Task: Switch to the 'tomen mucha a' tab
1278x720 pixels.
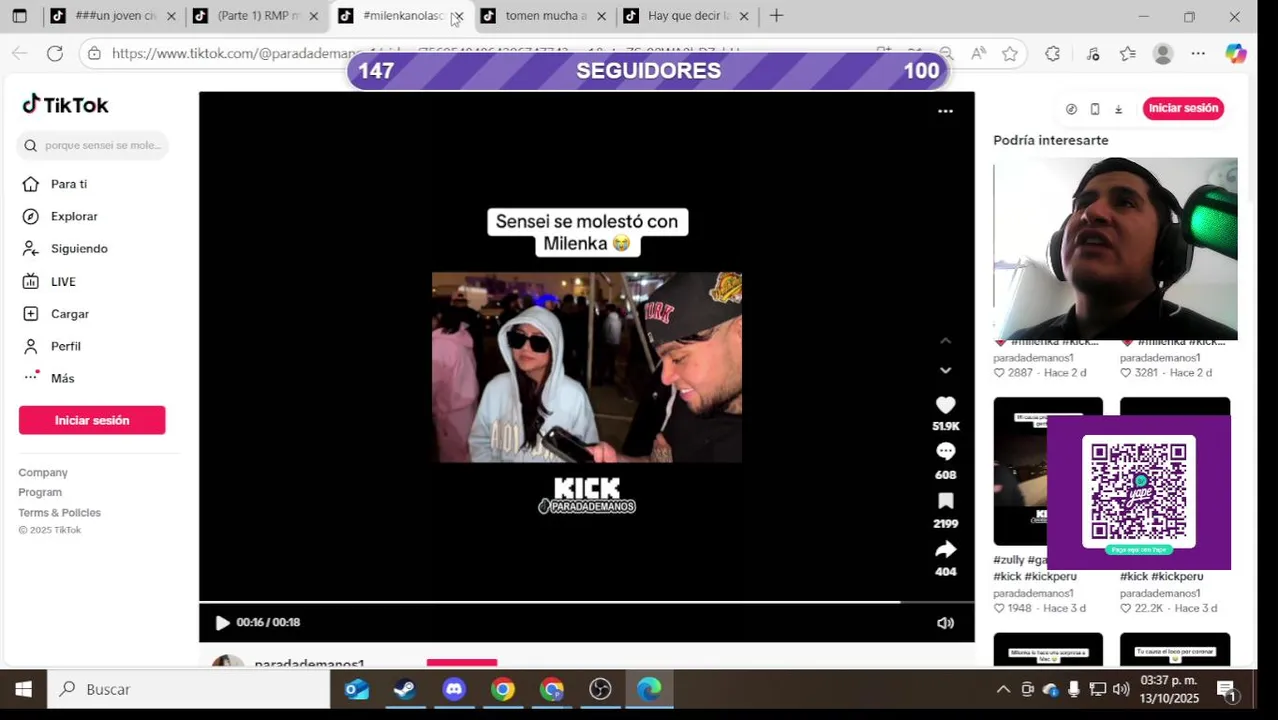Action: pos(545,16)
